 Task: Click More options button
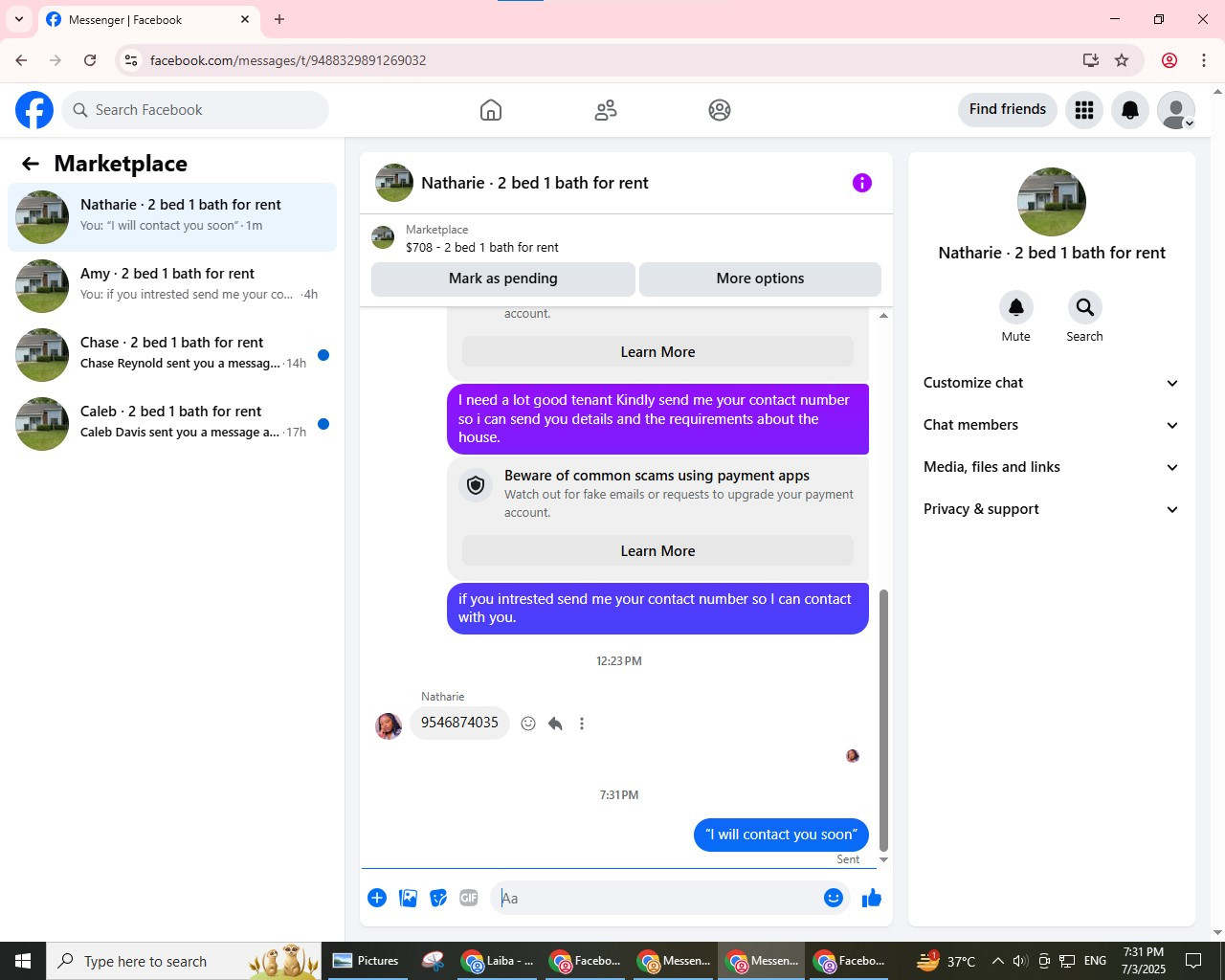click(760, 278)
